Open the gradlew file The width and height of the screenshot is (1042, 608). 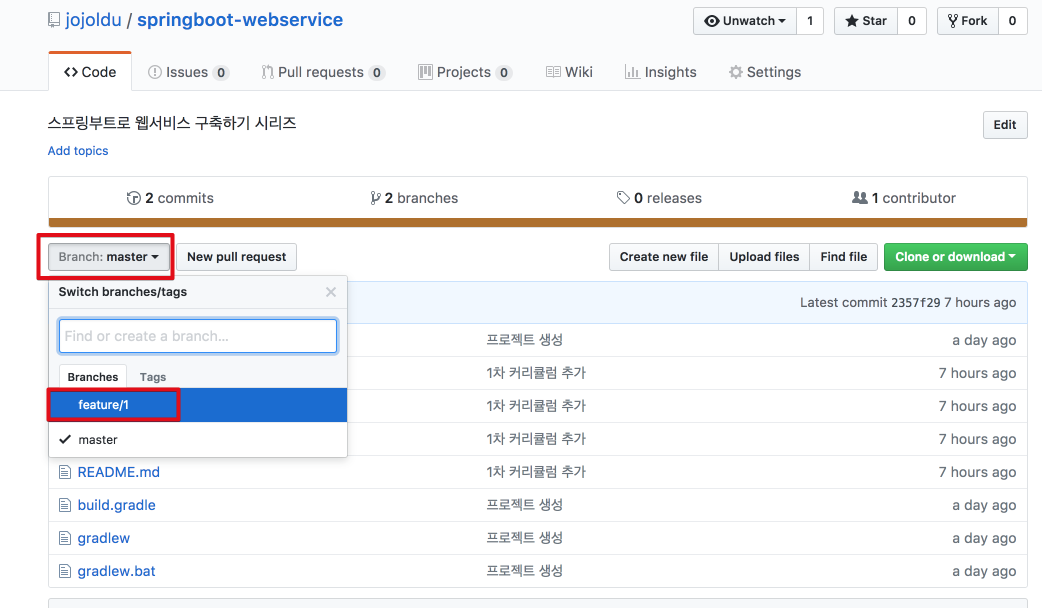(104, 538)
